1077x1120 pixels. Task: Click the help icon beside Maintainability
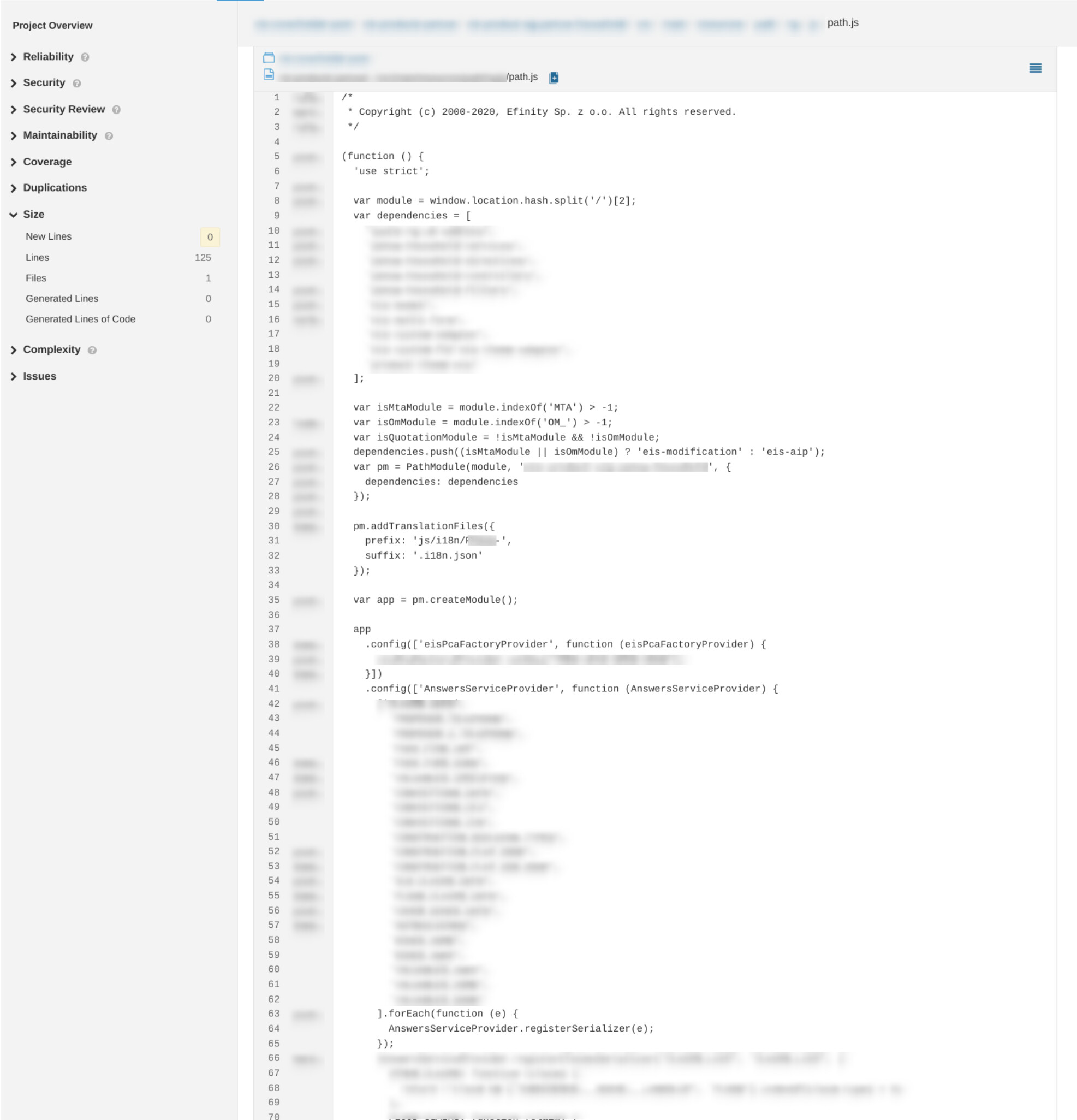click(109, 136)
